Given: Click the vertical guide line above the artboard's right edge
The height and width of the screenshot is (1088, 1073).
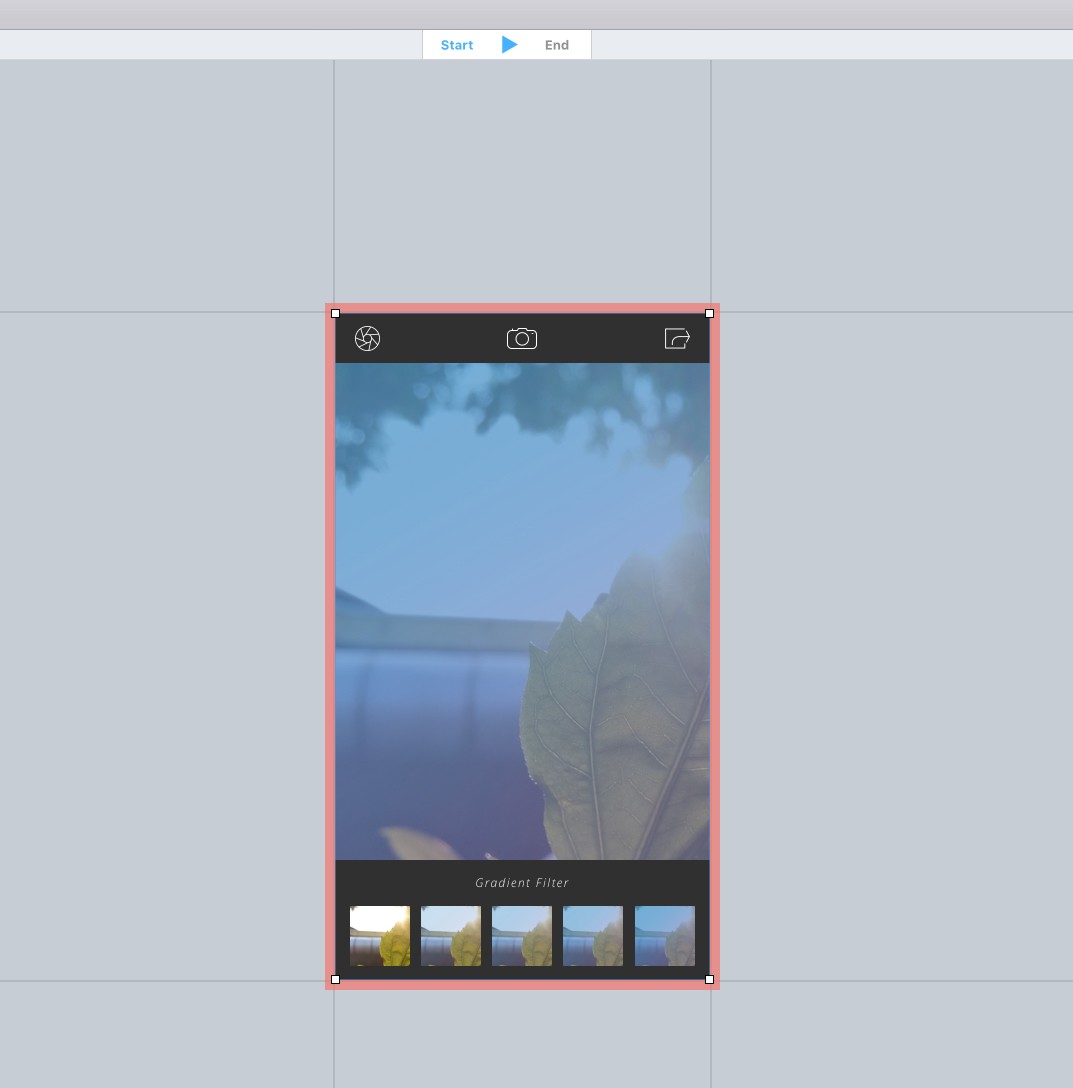Looking at the screenshot, I should click(x=711, y=180).
